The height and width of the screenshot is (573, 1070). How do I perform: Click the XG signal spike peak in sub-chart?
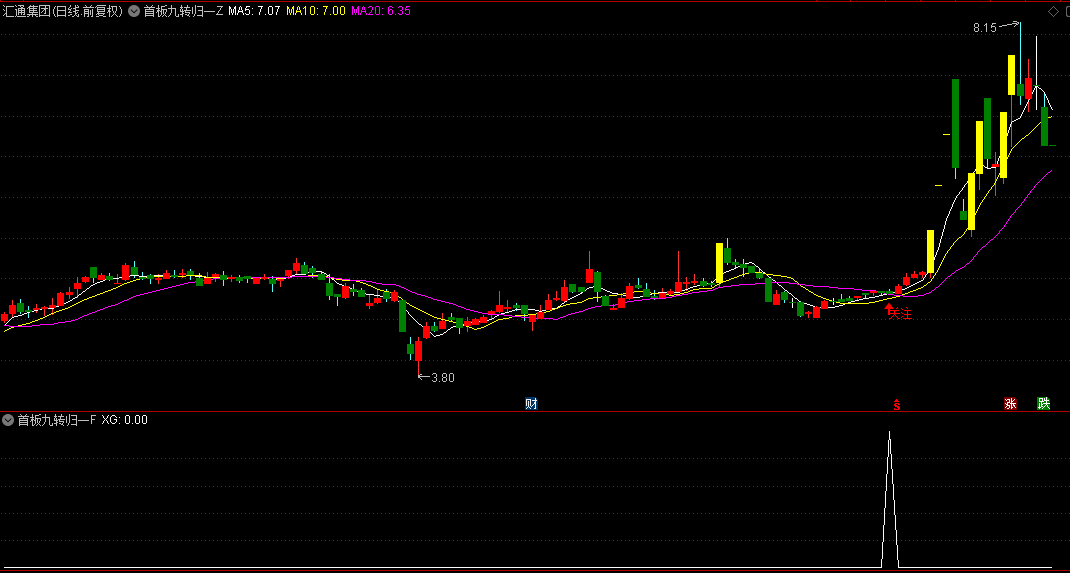(889, 432)
